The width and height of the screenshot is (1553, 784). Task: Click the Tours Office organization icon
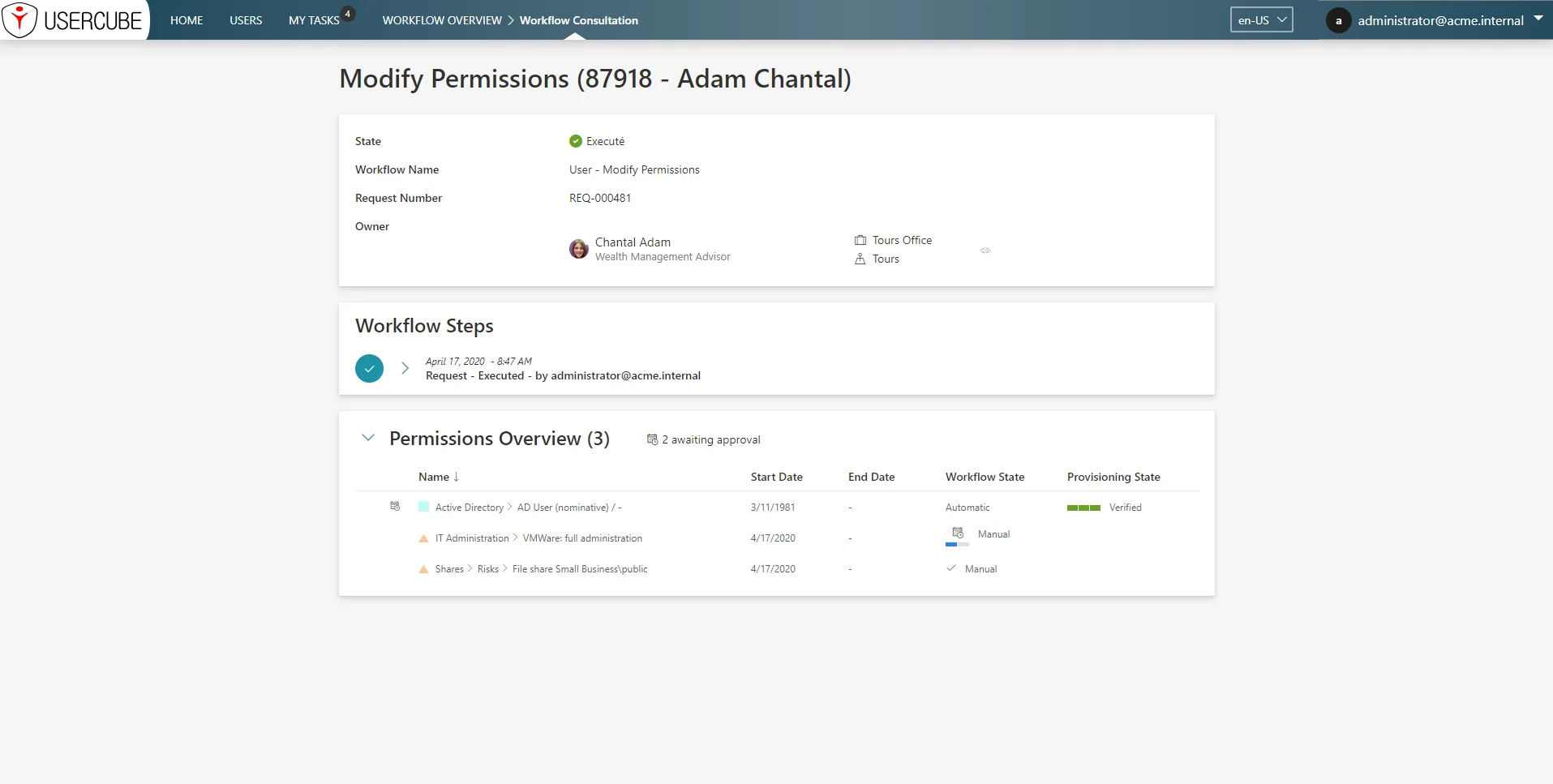pyautogui.click(x=860, y=240)
